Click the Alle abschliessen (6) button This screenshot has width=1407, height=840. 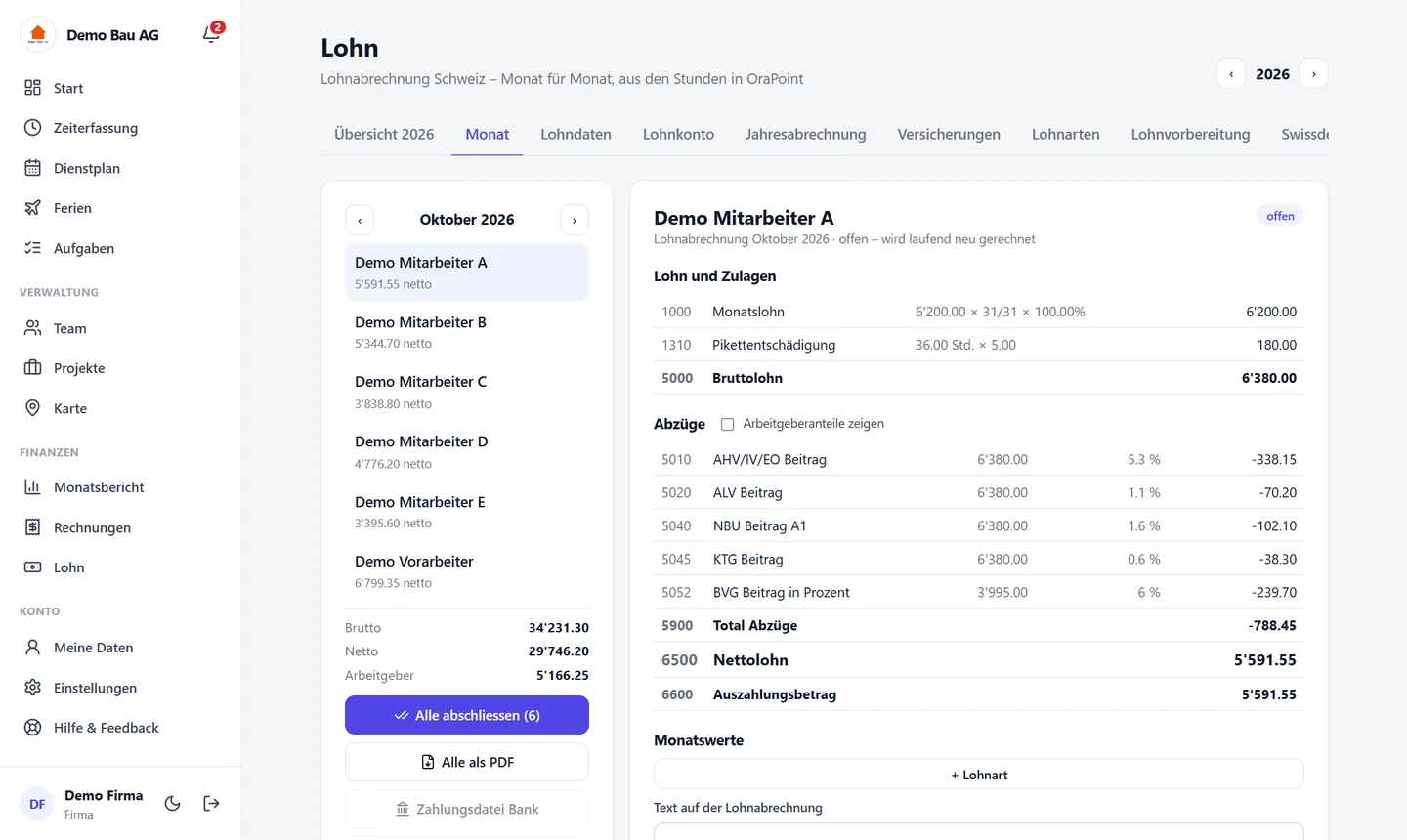tap(467, 715)
